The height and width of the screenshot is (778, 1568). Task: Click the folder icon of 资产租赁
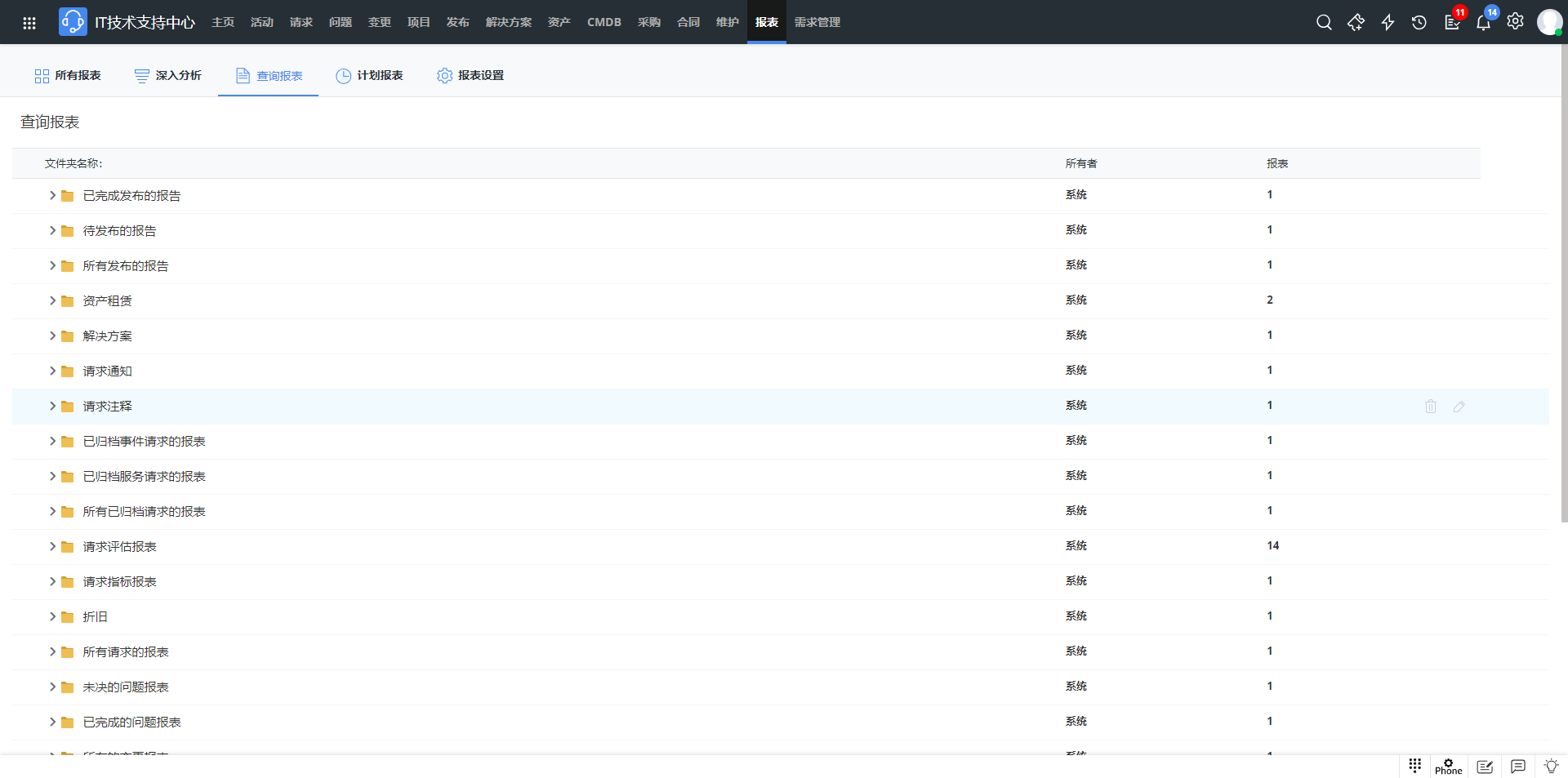coord(68,301)
